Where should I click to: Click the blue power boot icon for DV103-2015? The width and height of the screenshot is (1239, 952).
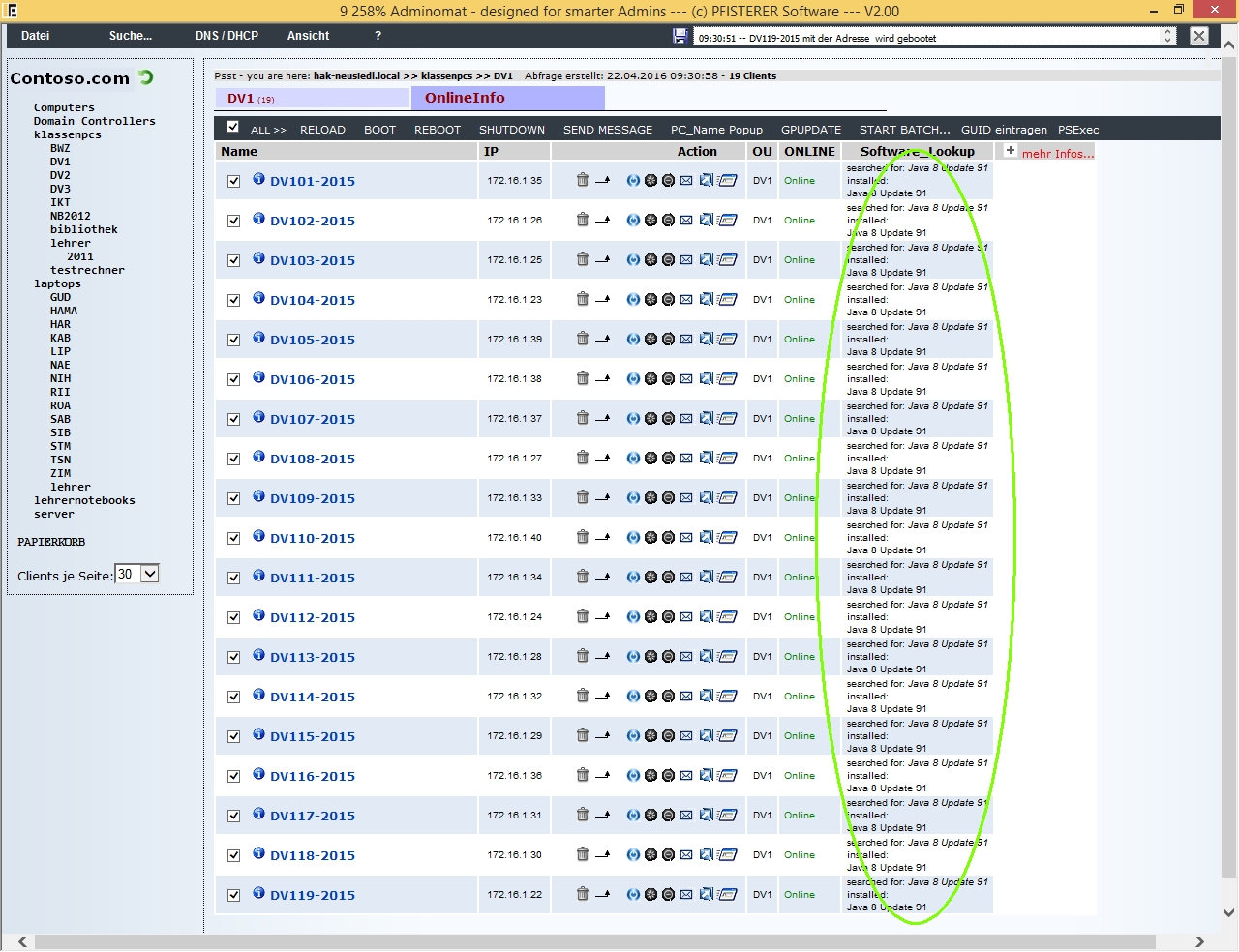click(x=633, y=260)
